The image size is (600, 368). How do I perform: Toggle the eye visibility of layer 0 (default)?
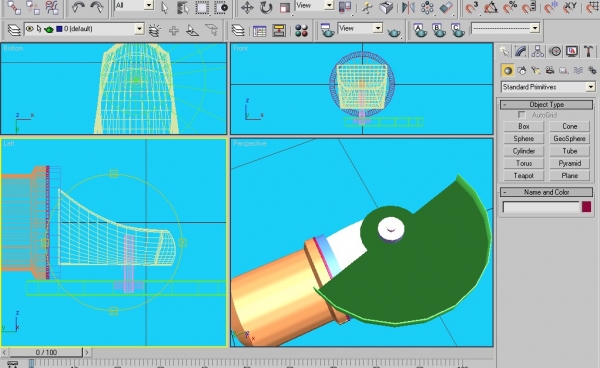click(29, 29)
